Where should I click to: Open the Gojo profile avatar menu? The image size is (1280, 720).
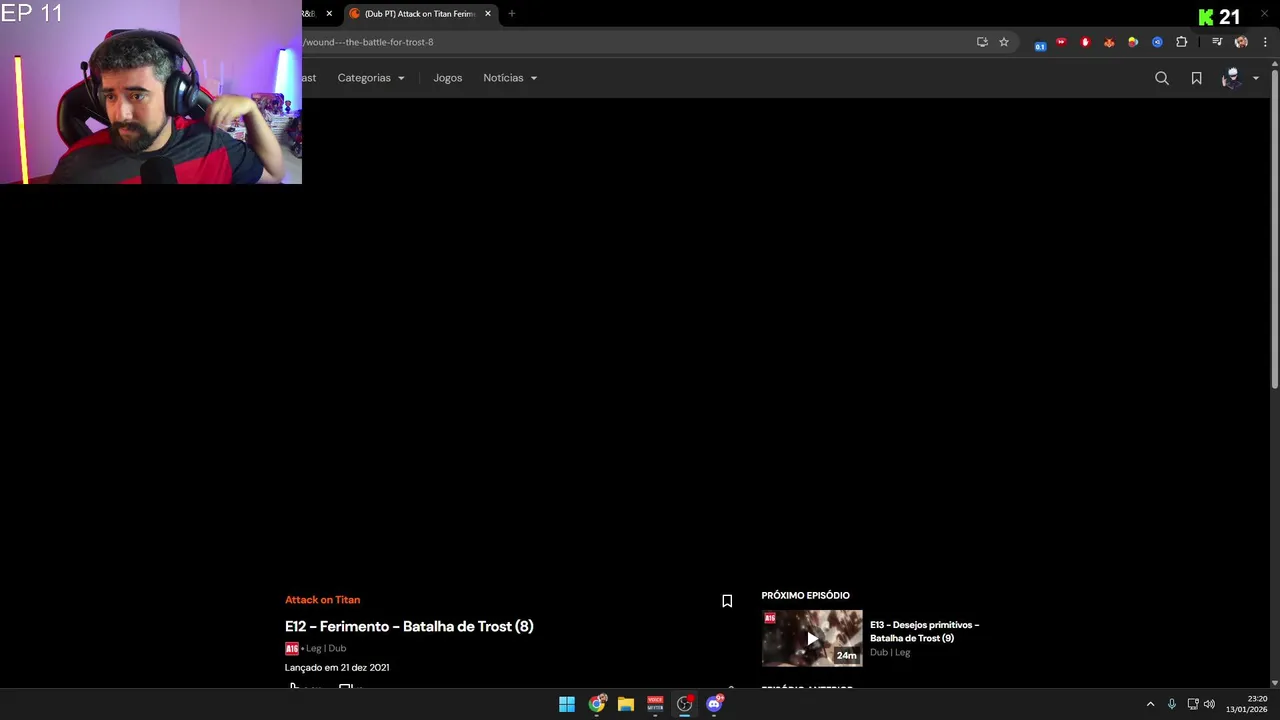(x=1231, y=78)
